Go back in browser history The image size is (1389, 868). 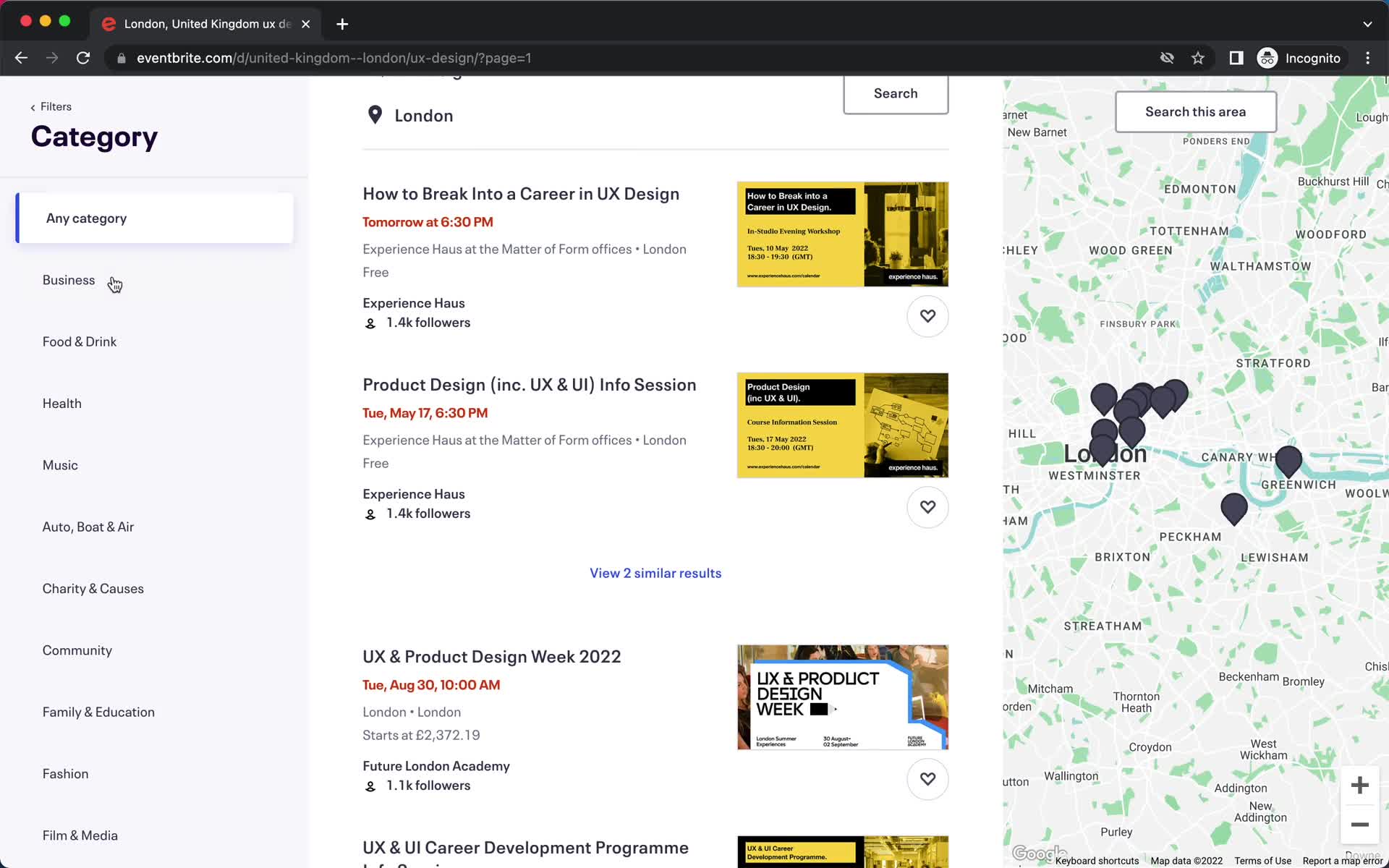click(21, 58)
